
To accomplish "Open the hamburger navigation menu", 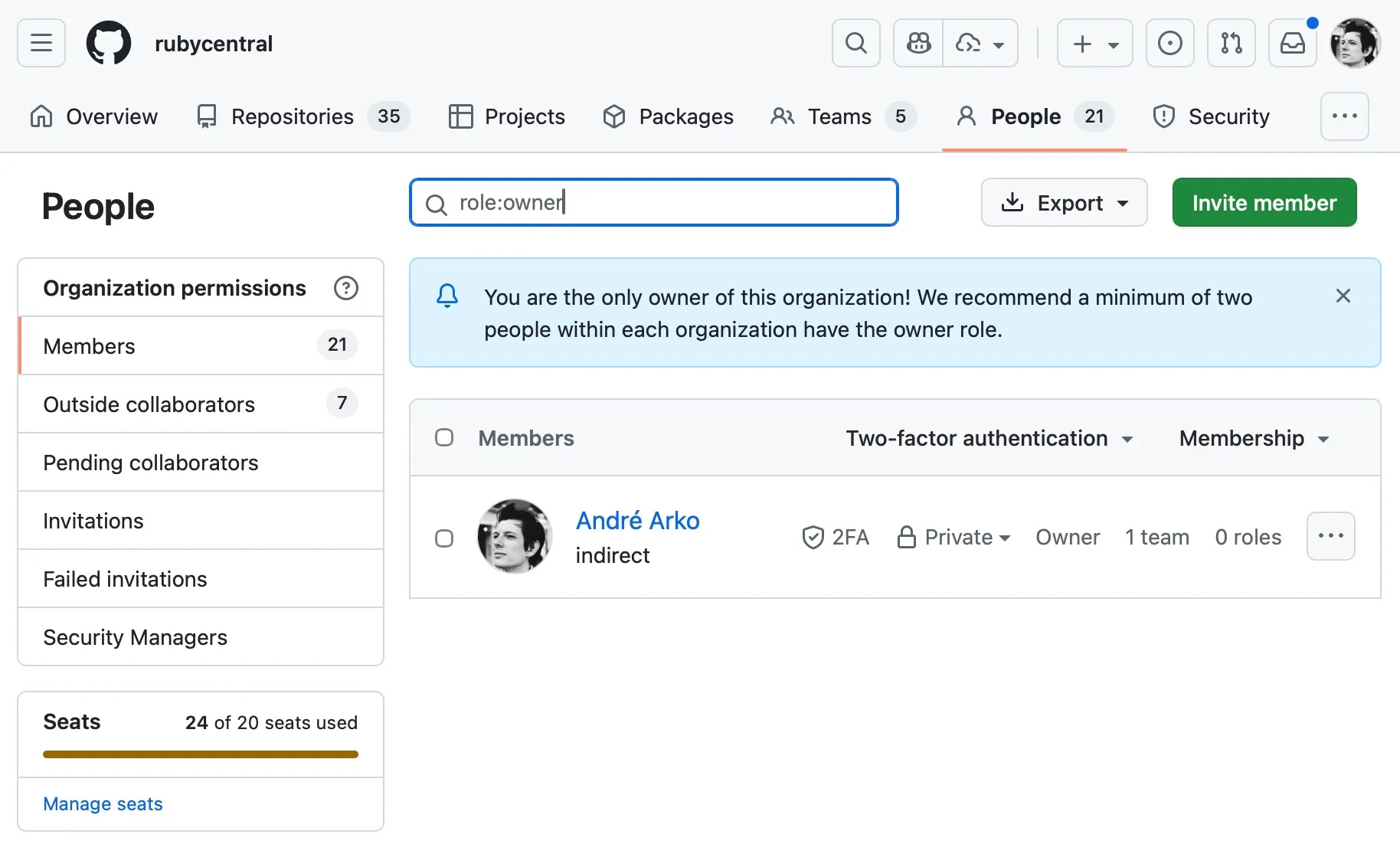I will 41,43.
